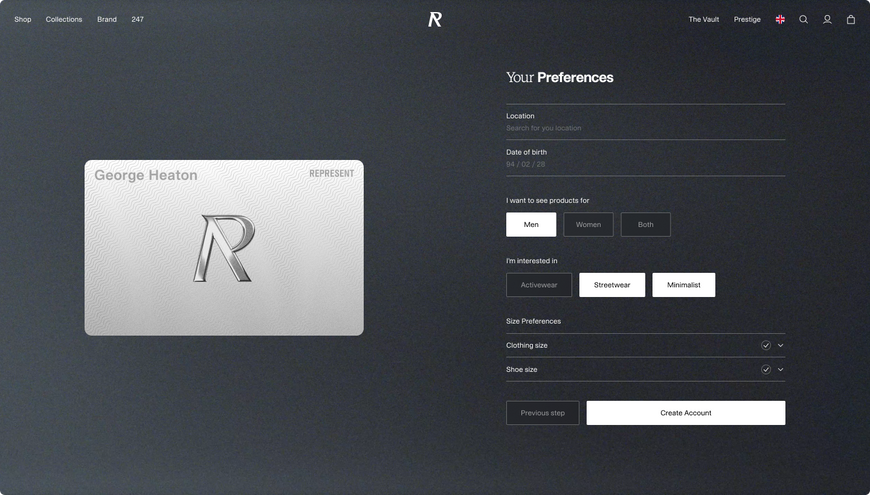
Task: Click the Shoe size label
Action: pos(522,370)
